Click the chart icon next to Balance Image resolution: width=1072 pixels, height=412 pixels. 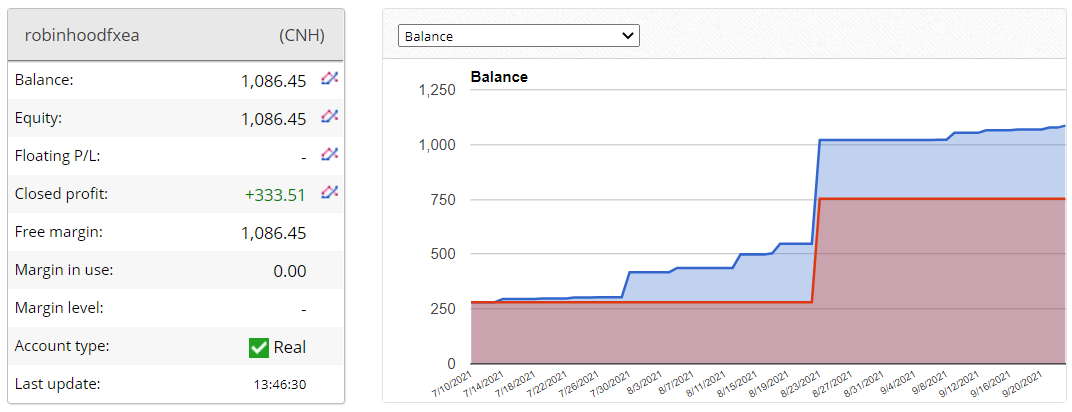tap(329, 79)
